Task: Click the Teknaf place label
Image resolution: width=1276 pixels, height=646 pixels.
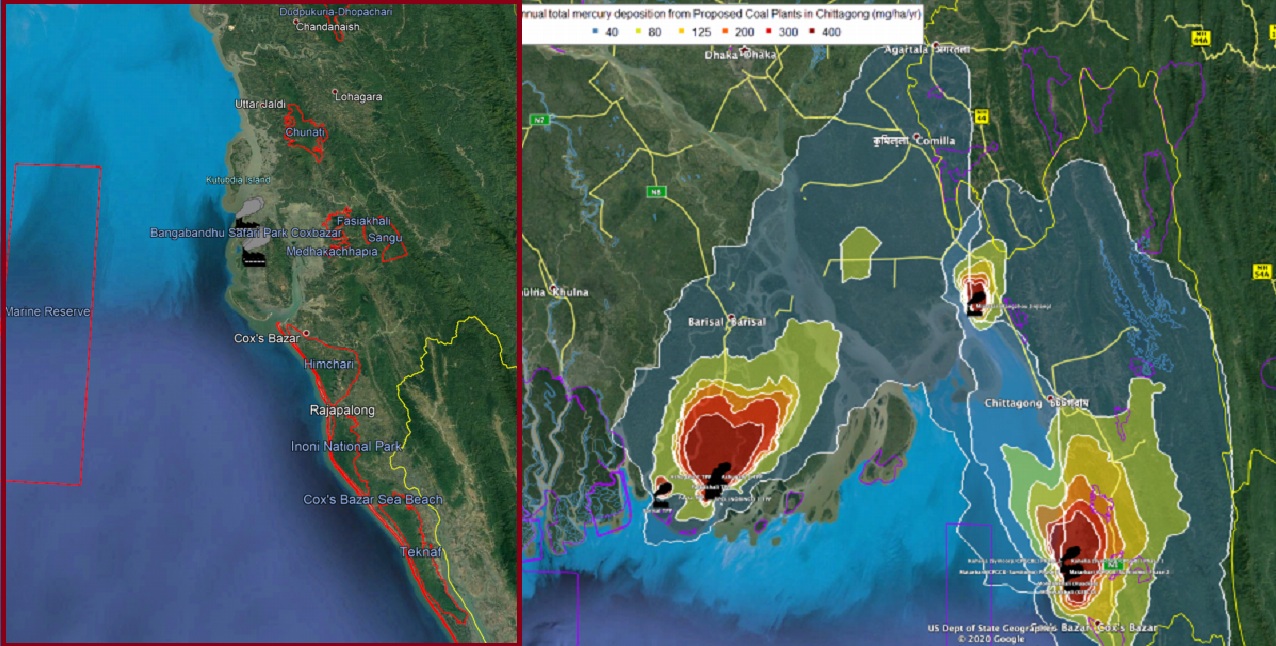Action: [x=420, y=552]
